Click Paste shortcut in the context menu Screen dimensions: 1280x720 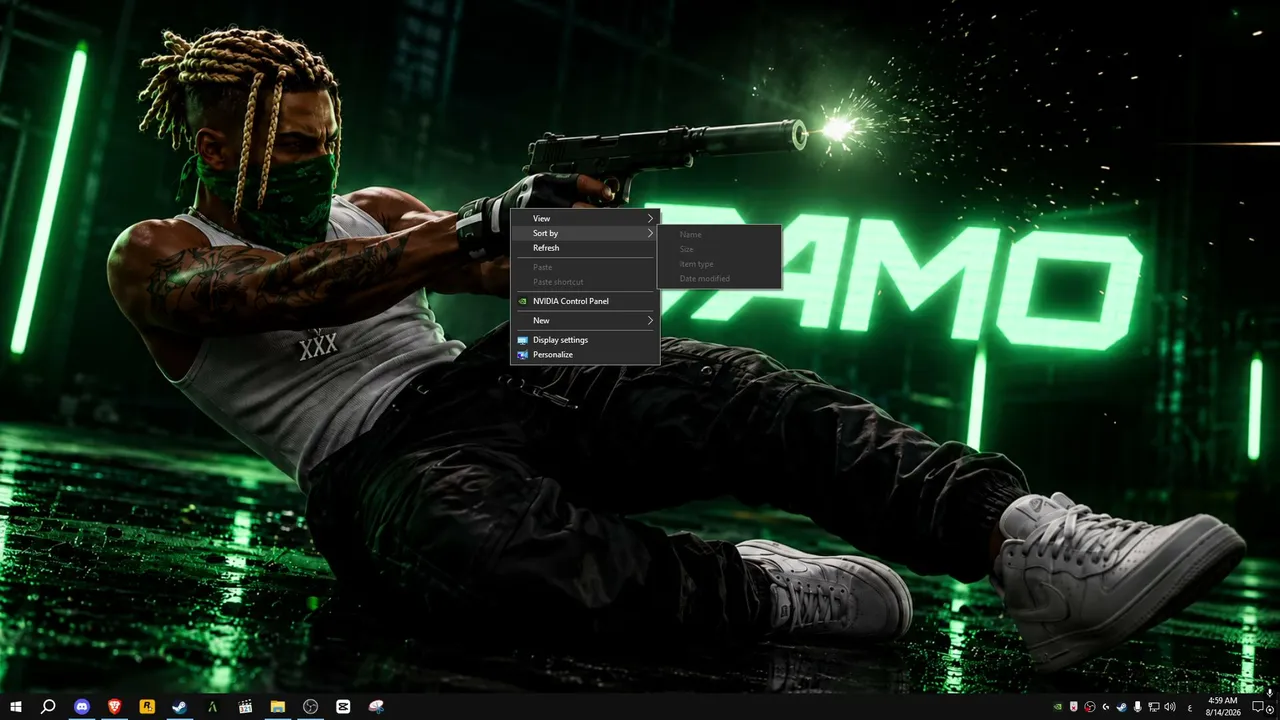click(585, 282)
